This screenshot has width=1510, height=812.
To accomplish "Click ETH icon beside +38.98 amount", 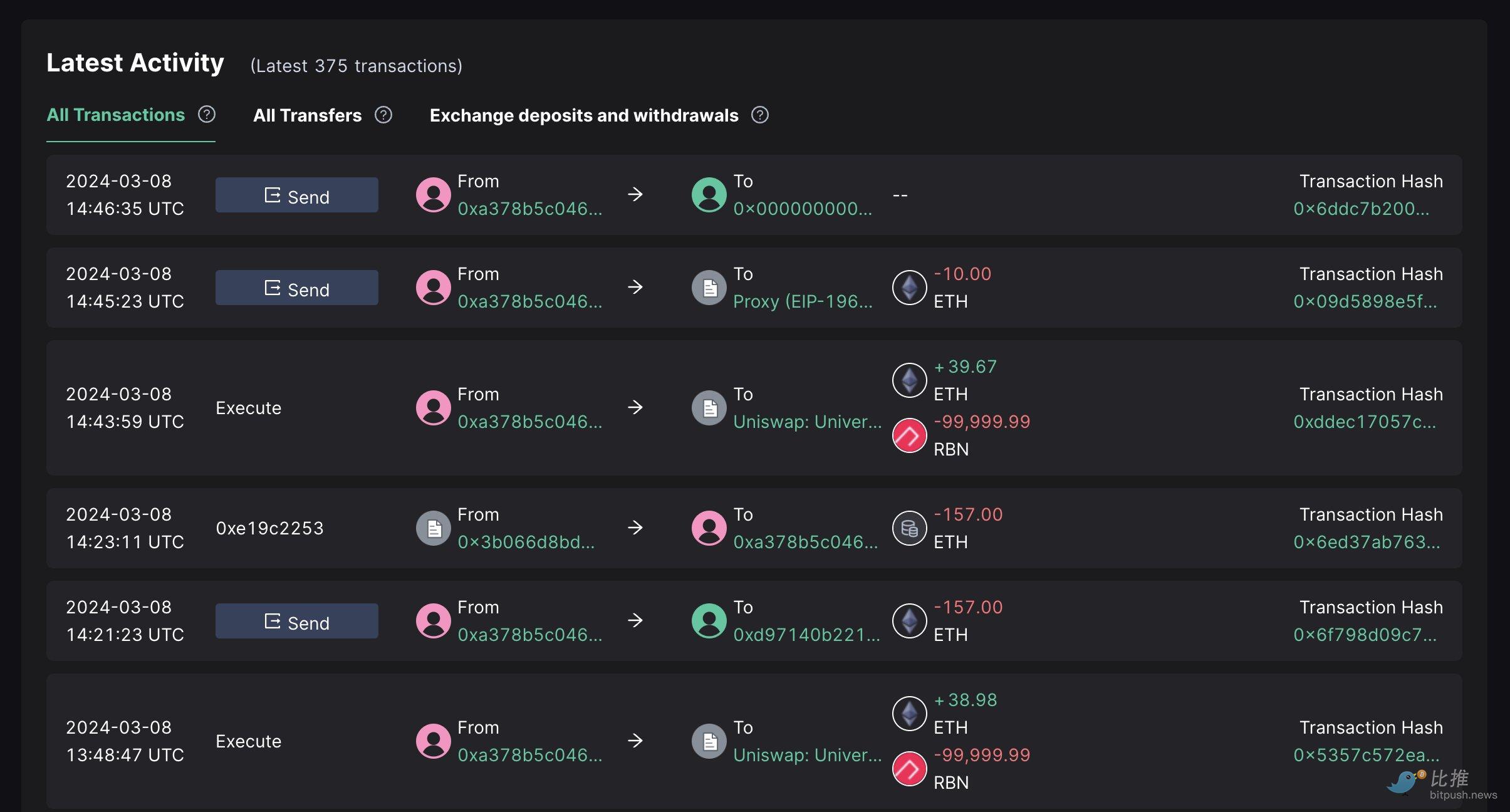I will pos(909,714).
